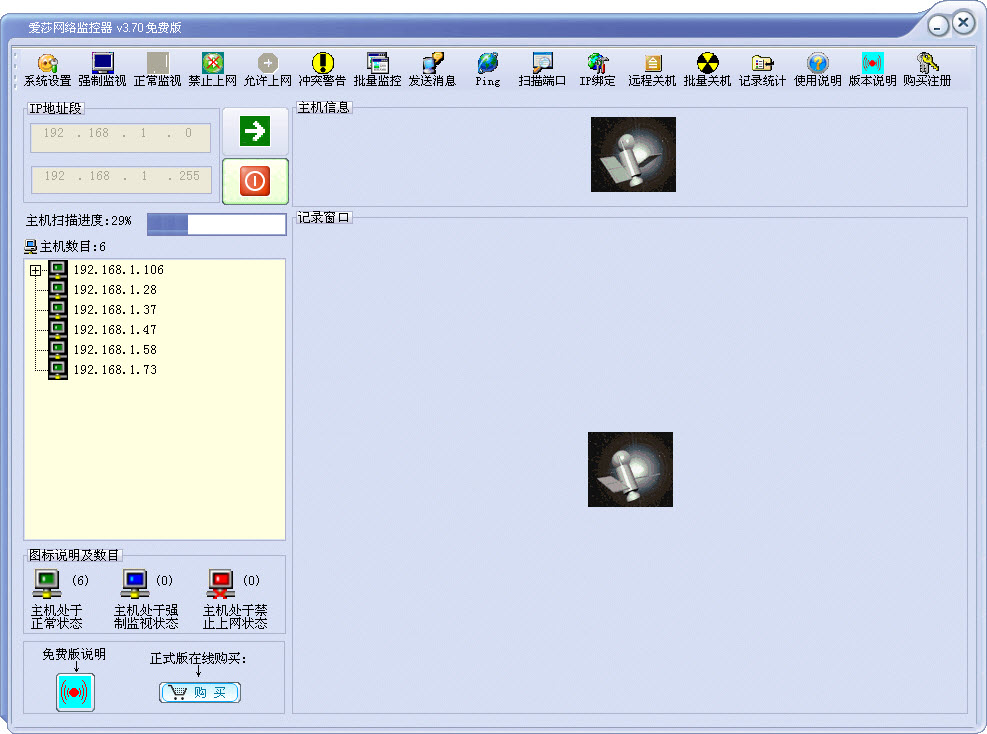Open the 冲突警告 conflict warning tool

(x=322, y=69)
